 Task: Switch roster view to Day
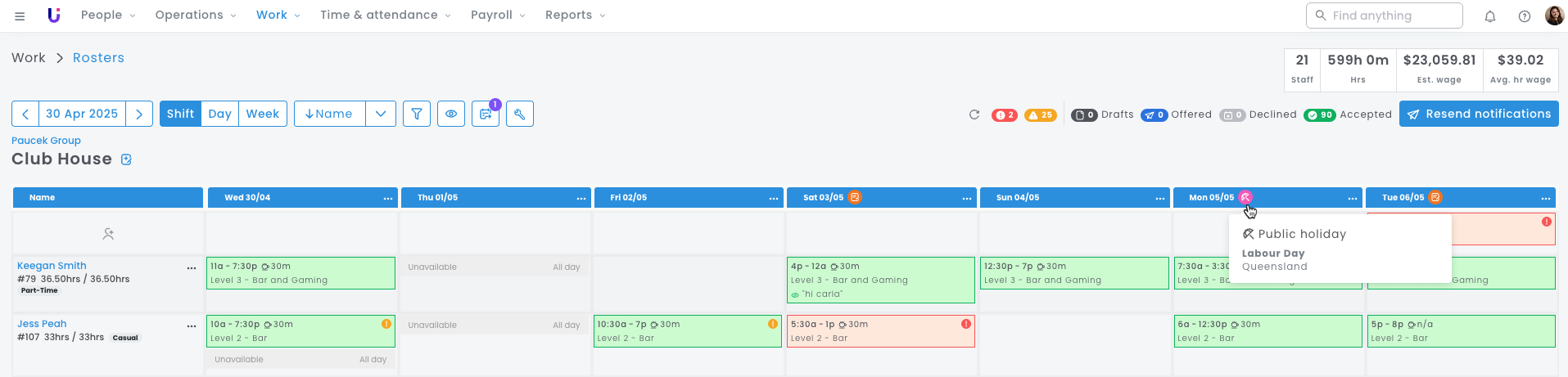point(219,114)
